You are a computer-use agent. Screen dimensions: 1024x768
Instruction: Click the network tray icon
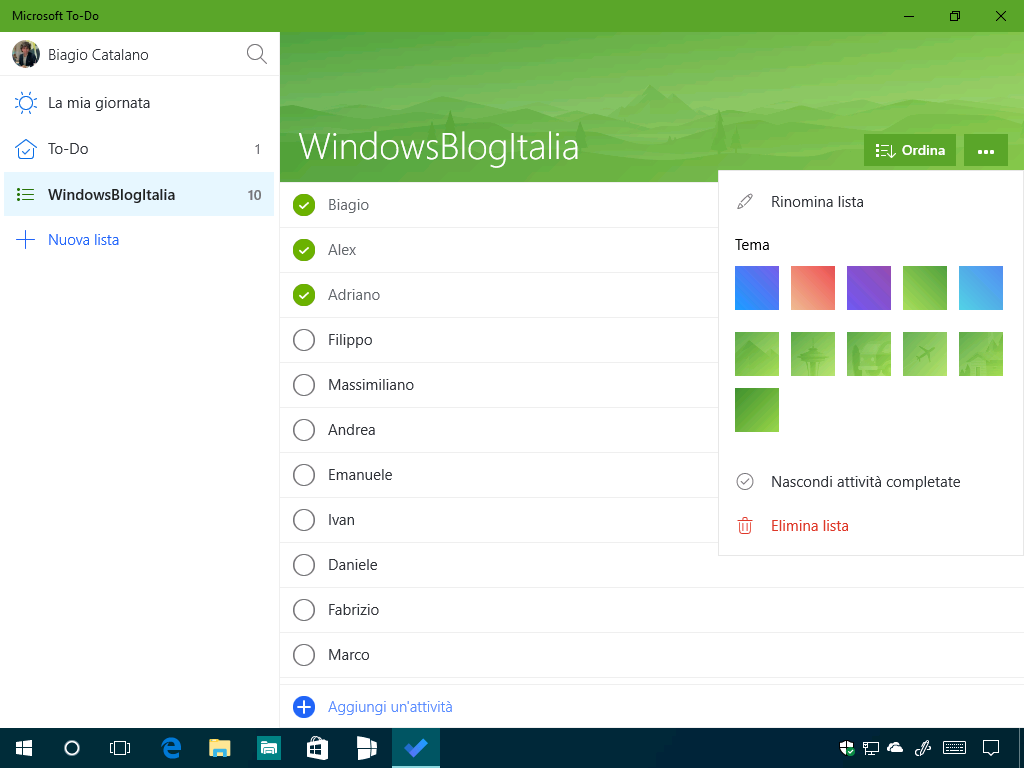[x=871, y=748]
